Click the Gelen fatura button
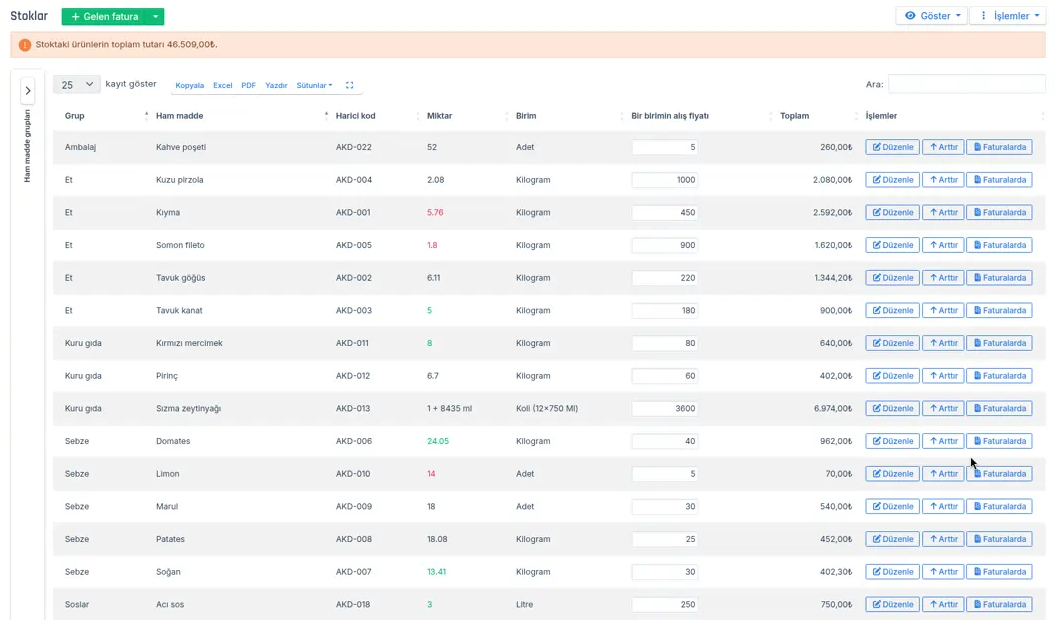1055x620 pixels. pos(105,17)
